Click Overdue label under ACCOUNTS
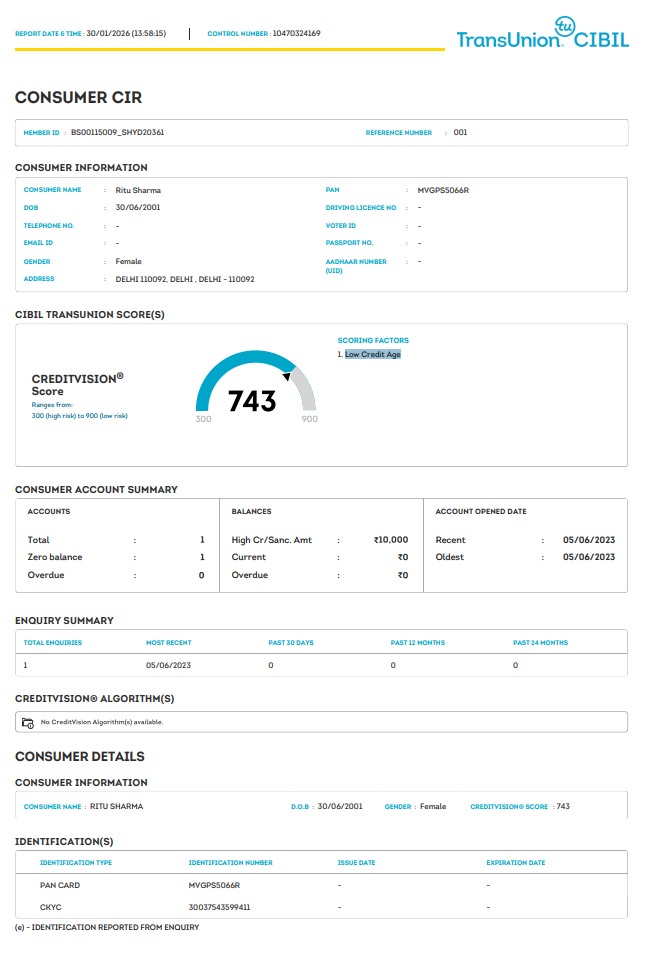647x976 pixels. (x=45, y=575)
